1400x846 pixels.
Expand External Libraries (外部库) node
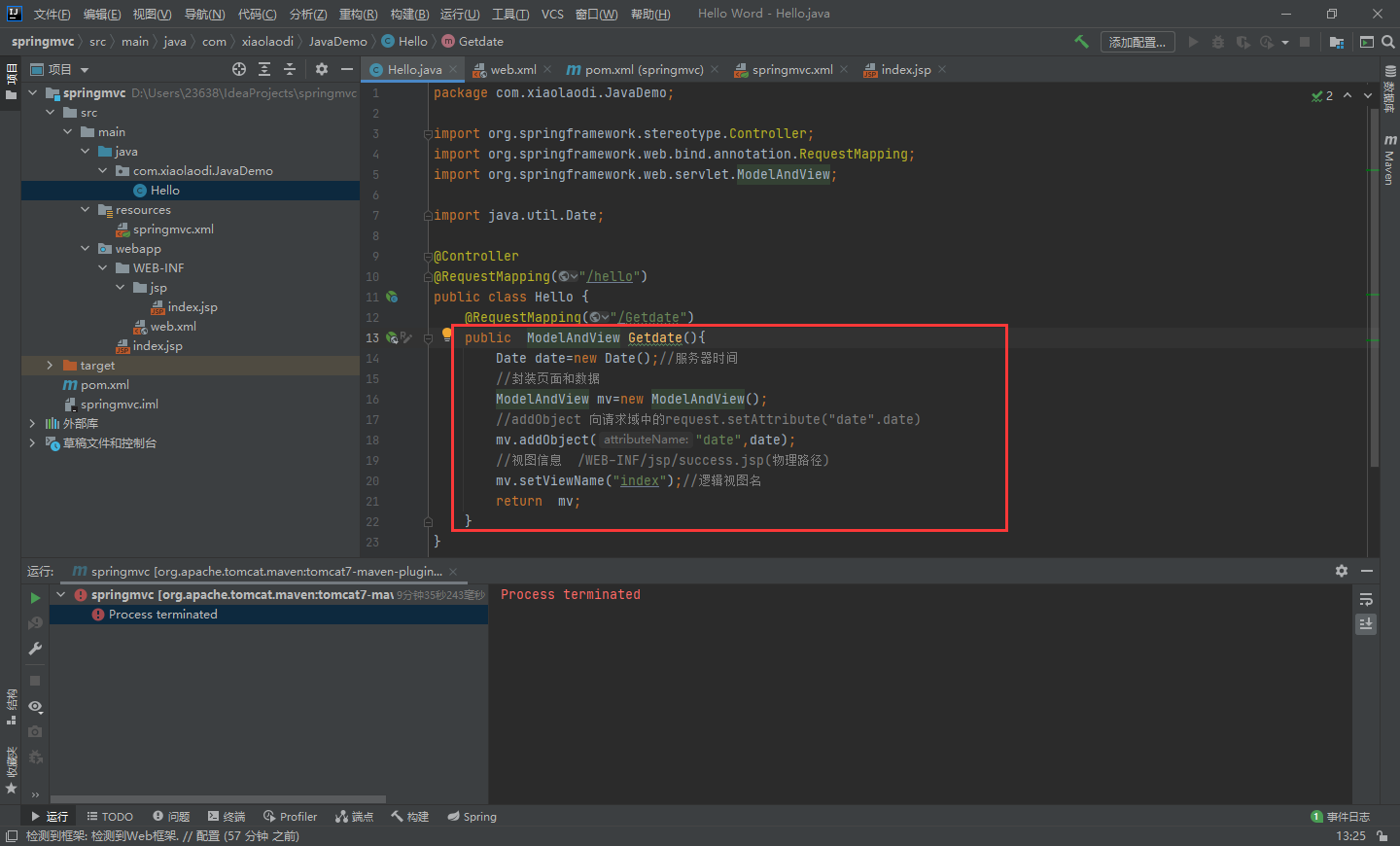[32, 423]
